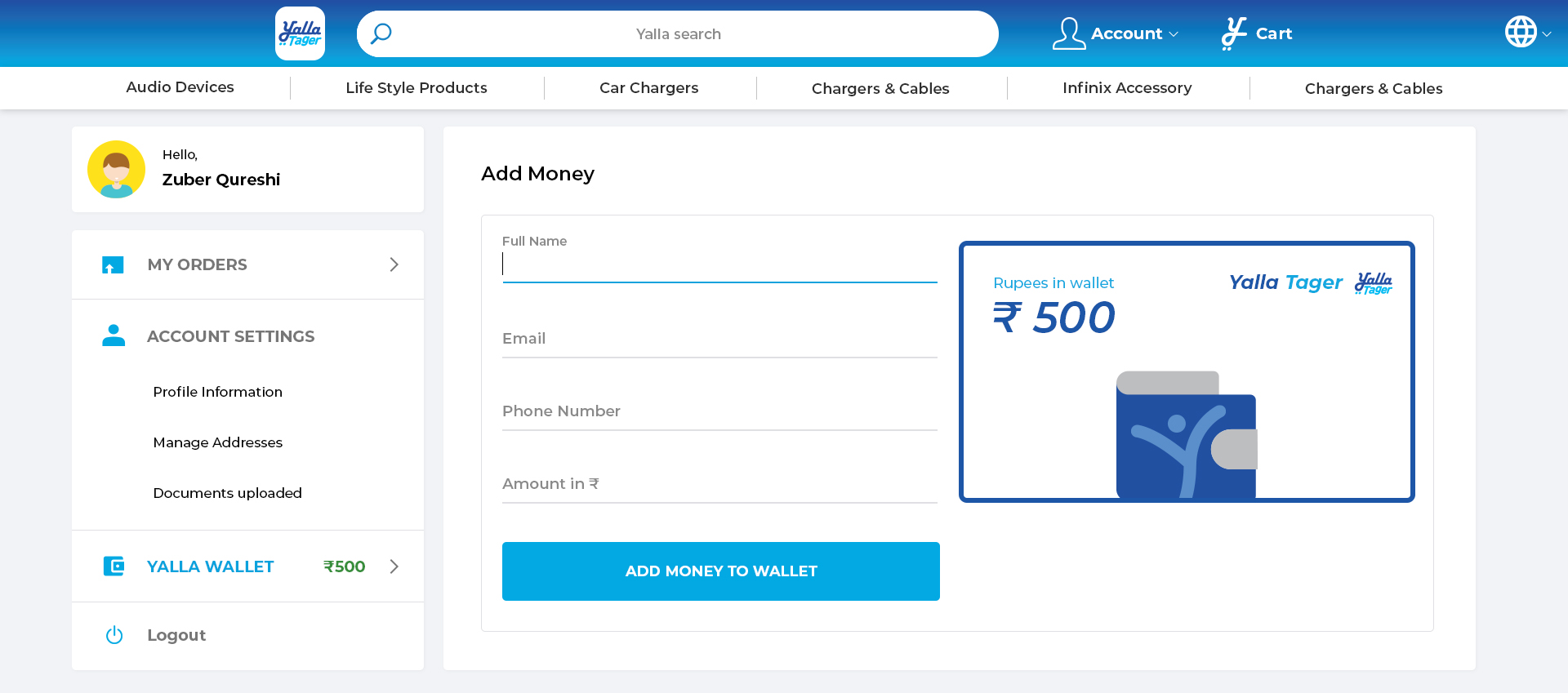Expand the Yalla Wallet chevron
This screenshot has height=693, width=1568.
pyautogui.click(x=394, y=566)
